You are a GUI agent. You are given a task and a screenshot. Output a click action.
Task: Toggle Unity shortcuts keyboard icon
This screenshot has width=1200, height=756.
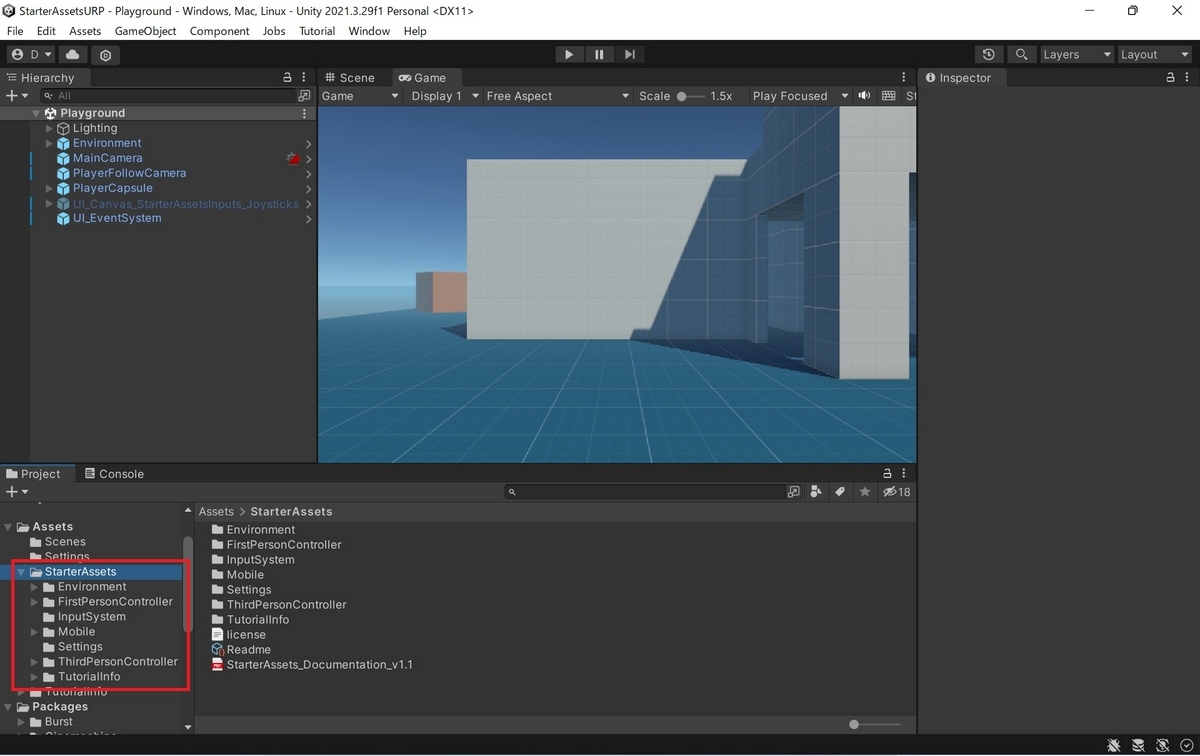point(889,96)
